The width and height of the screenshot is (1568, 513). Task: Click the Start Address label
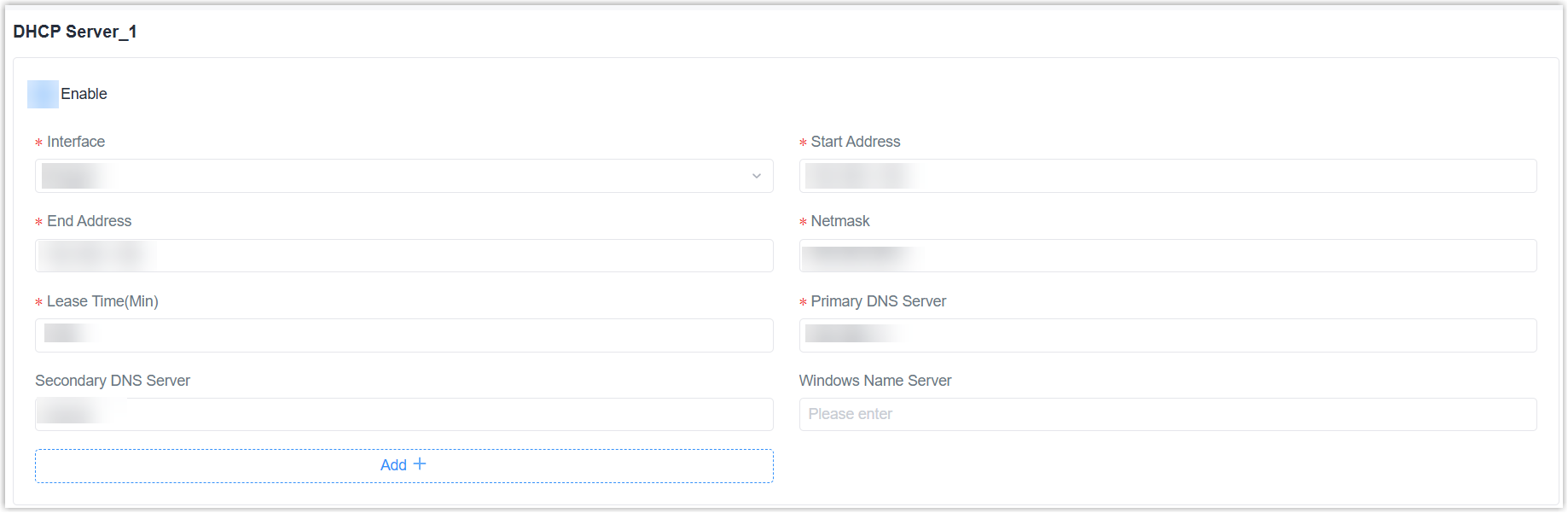[855, 142]
